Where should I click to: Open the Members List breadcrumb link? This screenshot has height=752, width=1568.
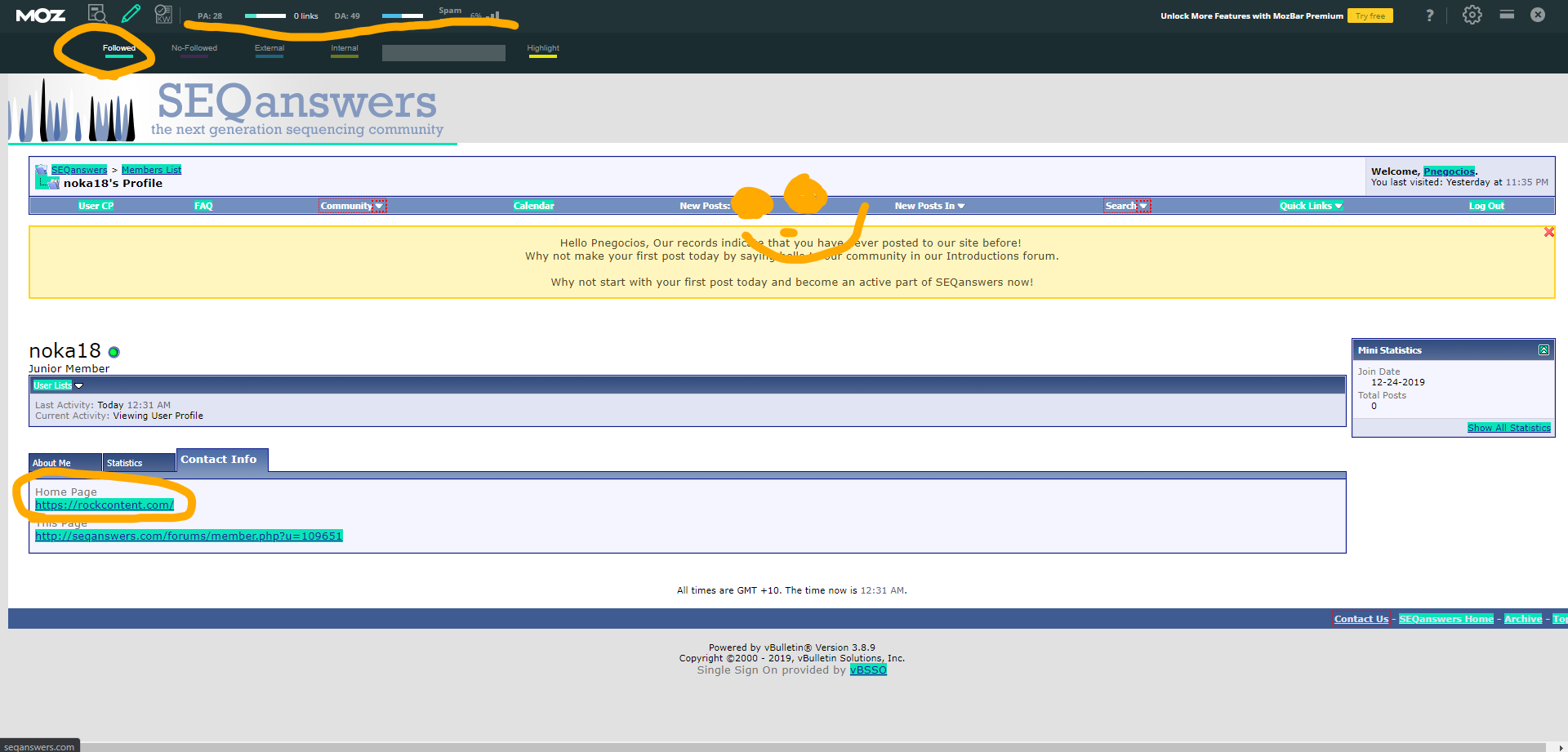(152, 170)
